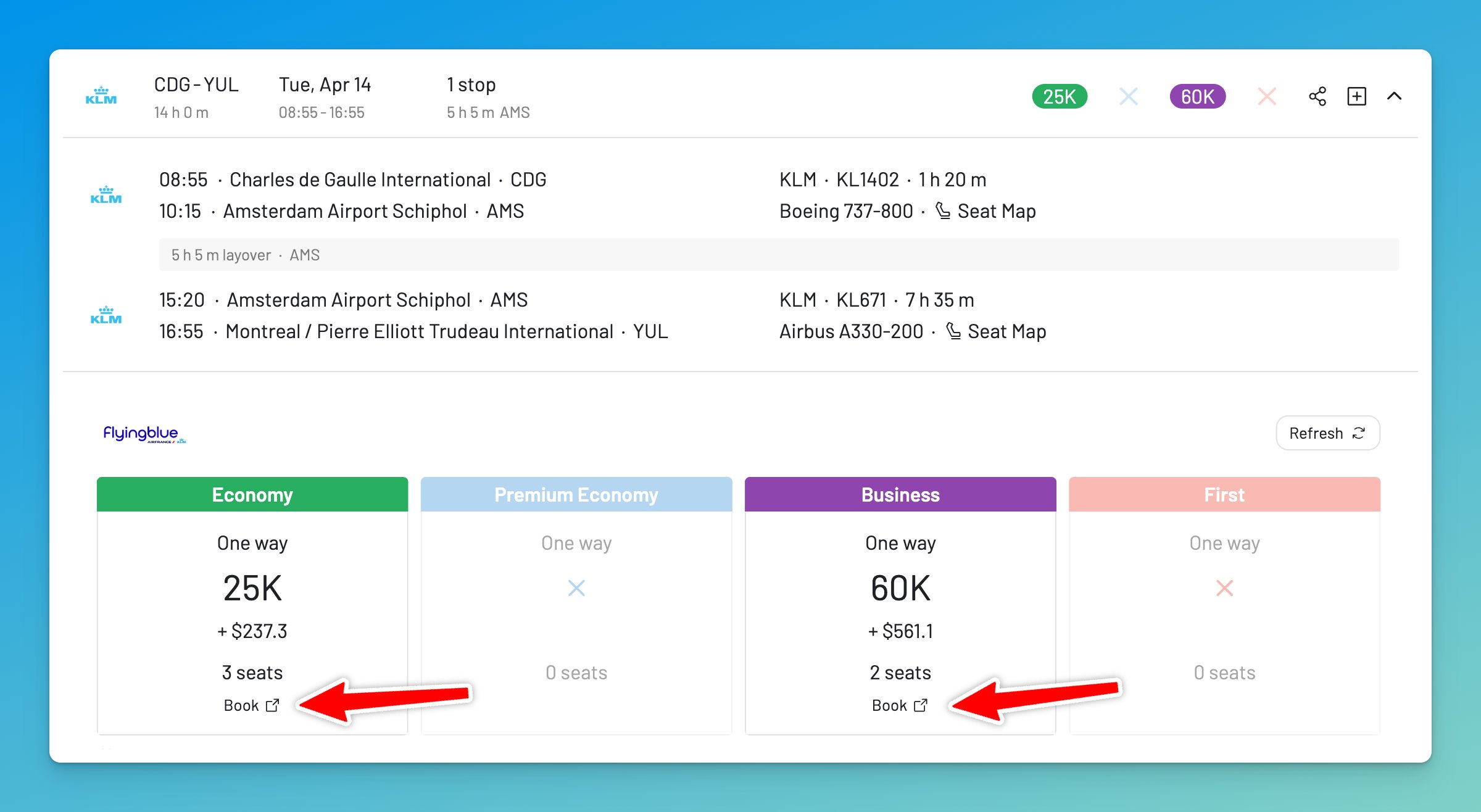Select the Economy cabin header
The width and height of the screenshot is (1481, 812).
[x=252, y=494]
